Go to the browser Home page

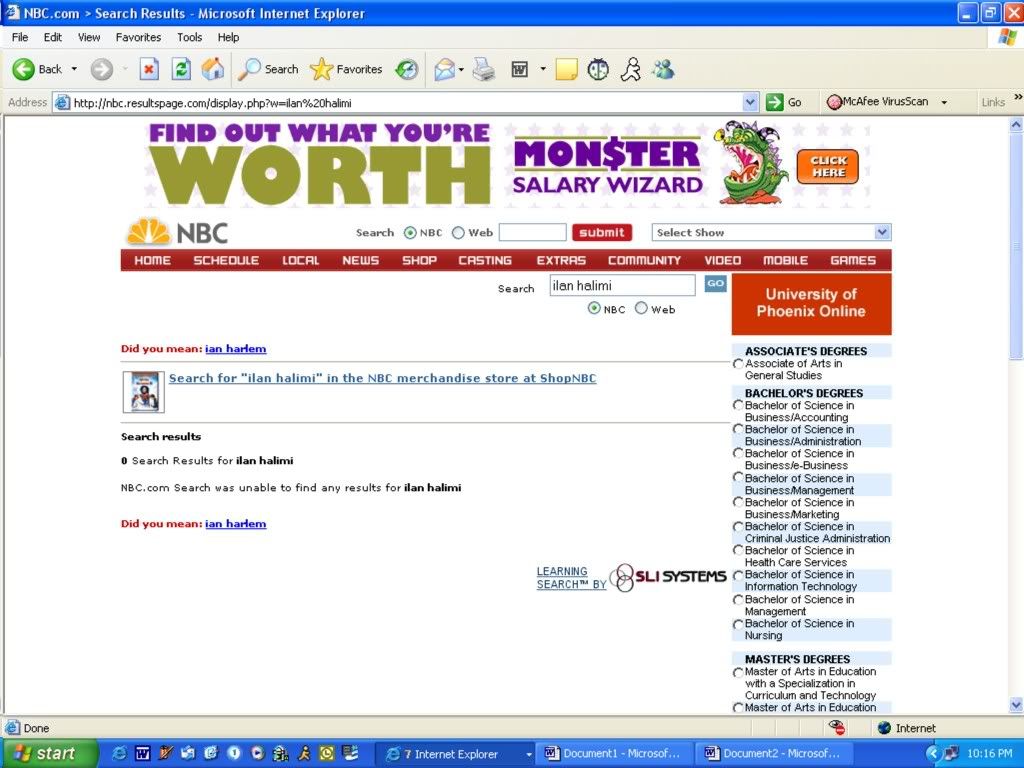[x=212, y=69]
